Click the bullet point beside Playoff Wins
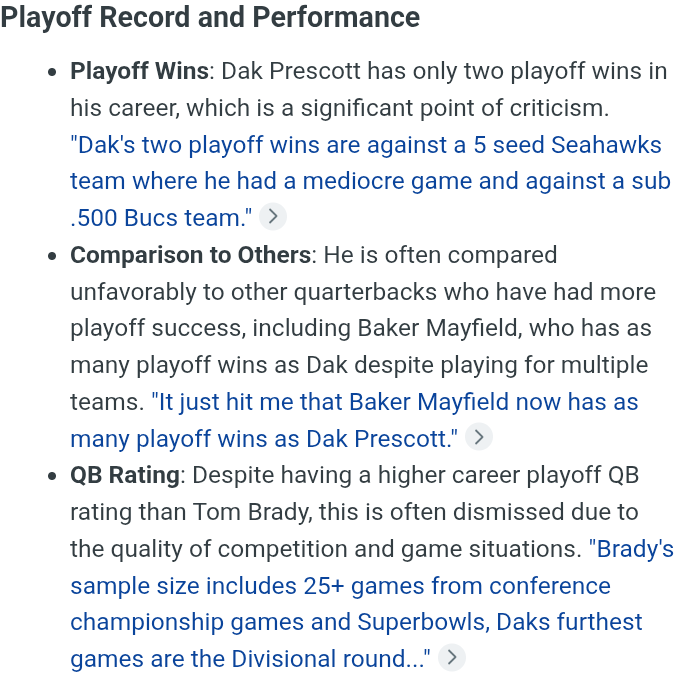 click(52, 72)
